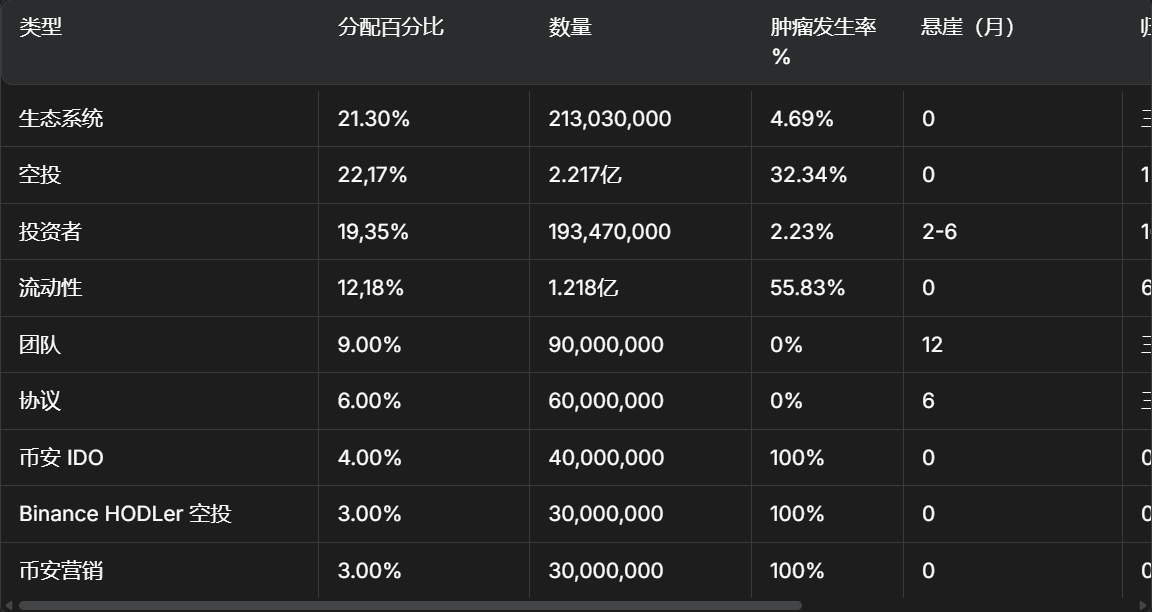Select the 肿瘤发生率 % header
The width and height of the screenshot is (1152, 612).
click(x=823, y=41)
